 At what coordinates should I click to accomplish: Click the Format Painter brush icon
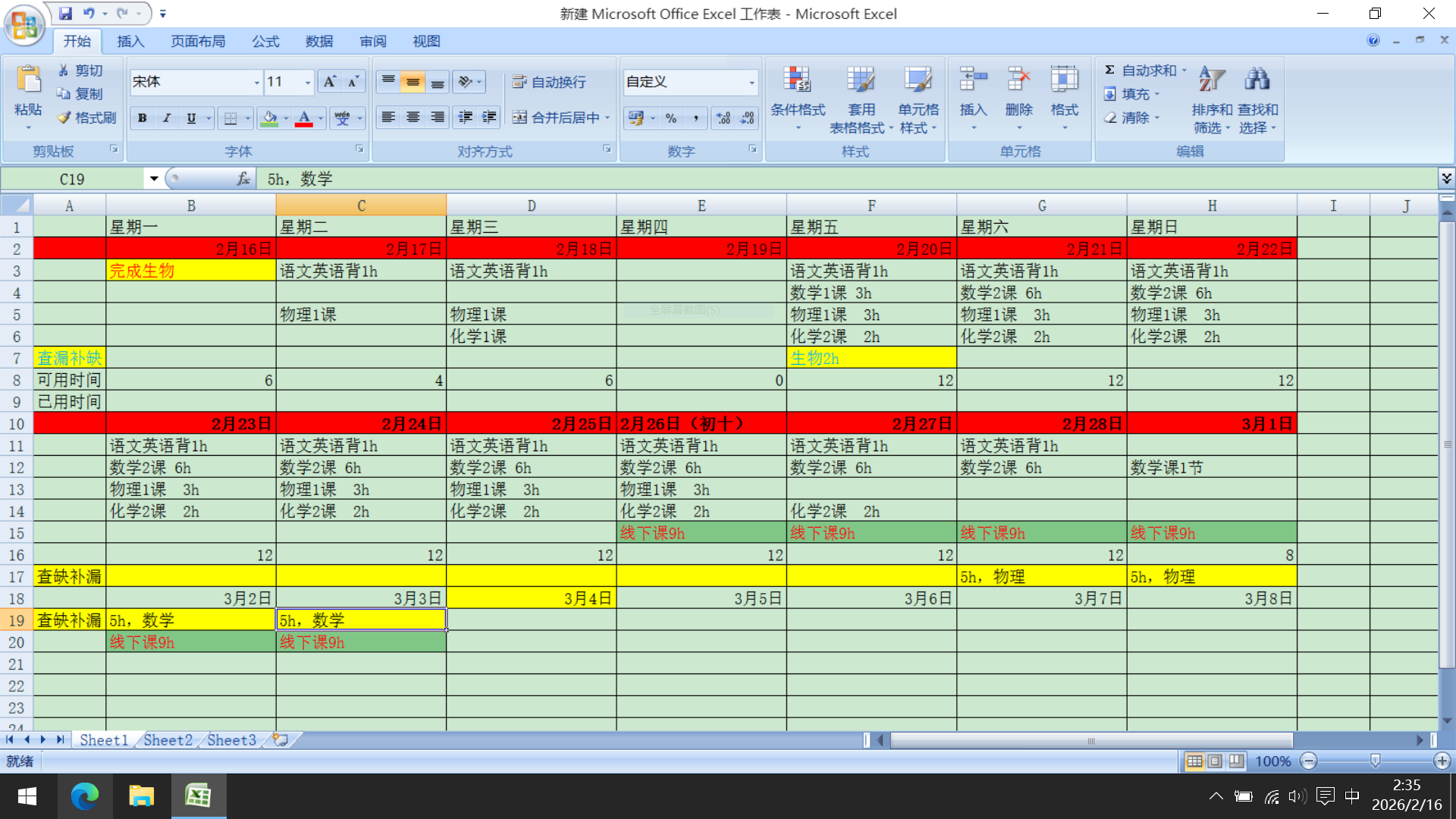coord(64,118)
